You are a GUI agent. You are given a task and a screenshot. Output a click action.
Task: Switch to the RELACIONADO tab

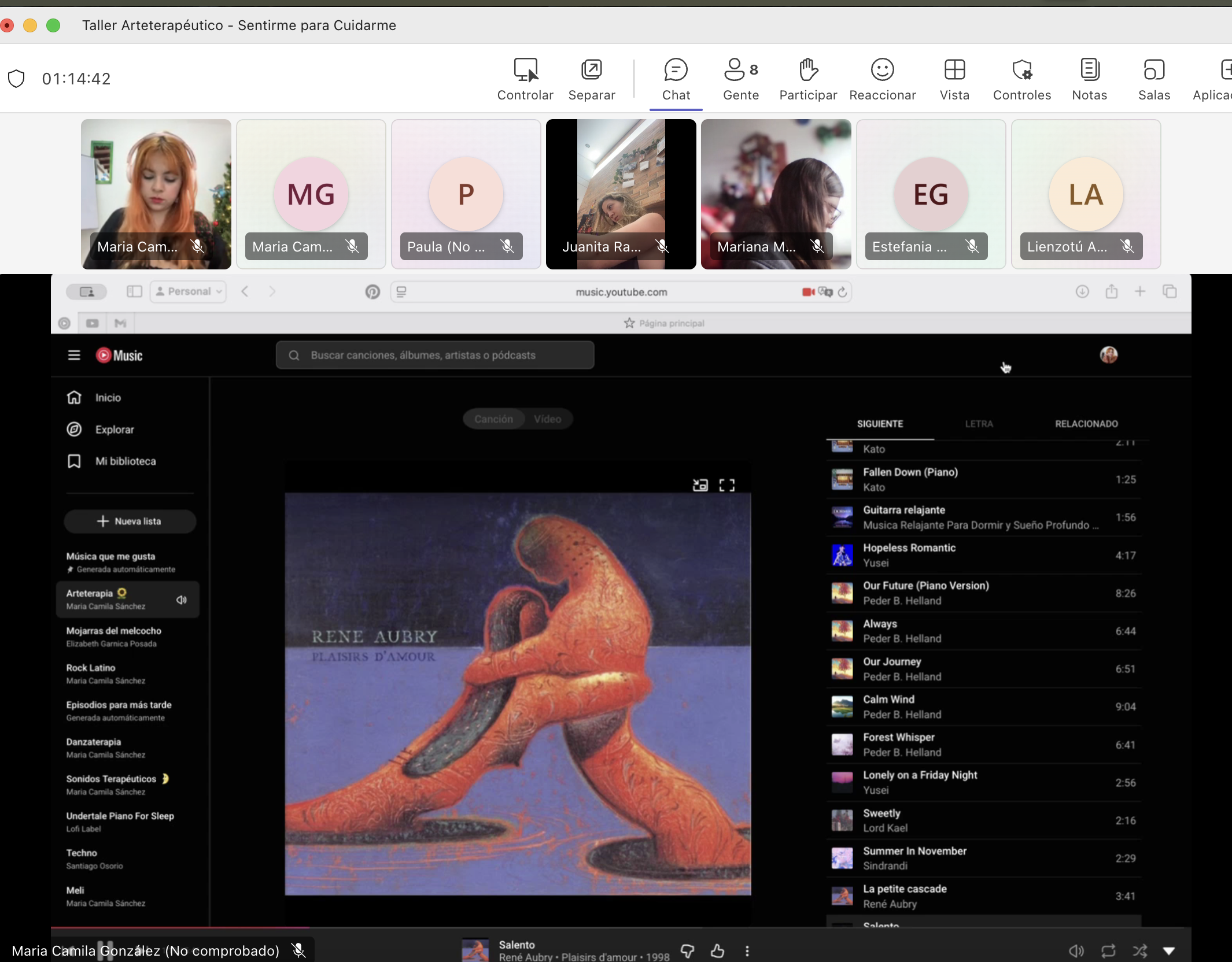[1086, 424]
